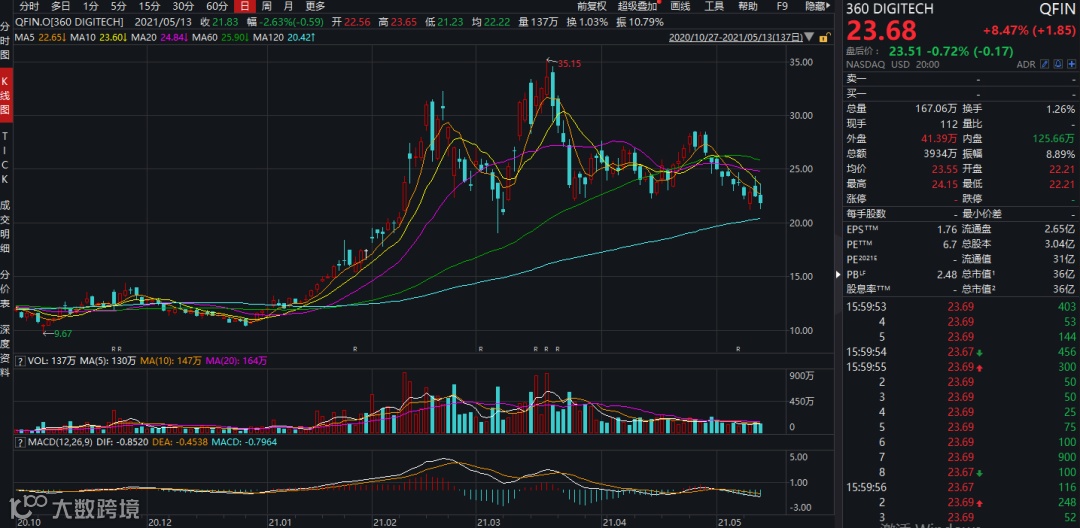
Task: Click the after-hours price 23.51
Action: pos(904,51)
